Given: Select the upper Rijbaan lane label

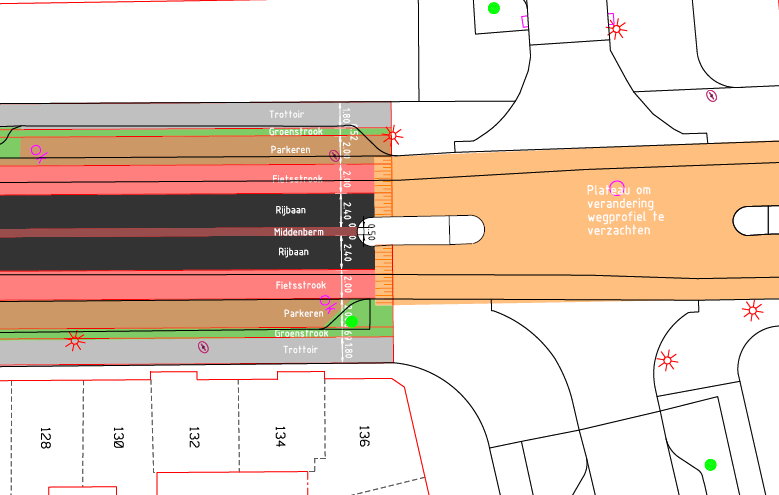Looking at the screenshot, I should tap(291, 211).
